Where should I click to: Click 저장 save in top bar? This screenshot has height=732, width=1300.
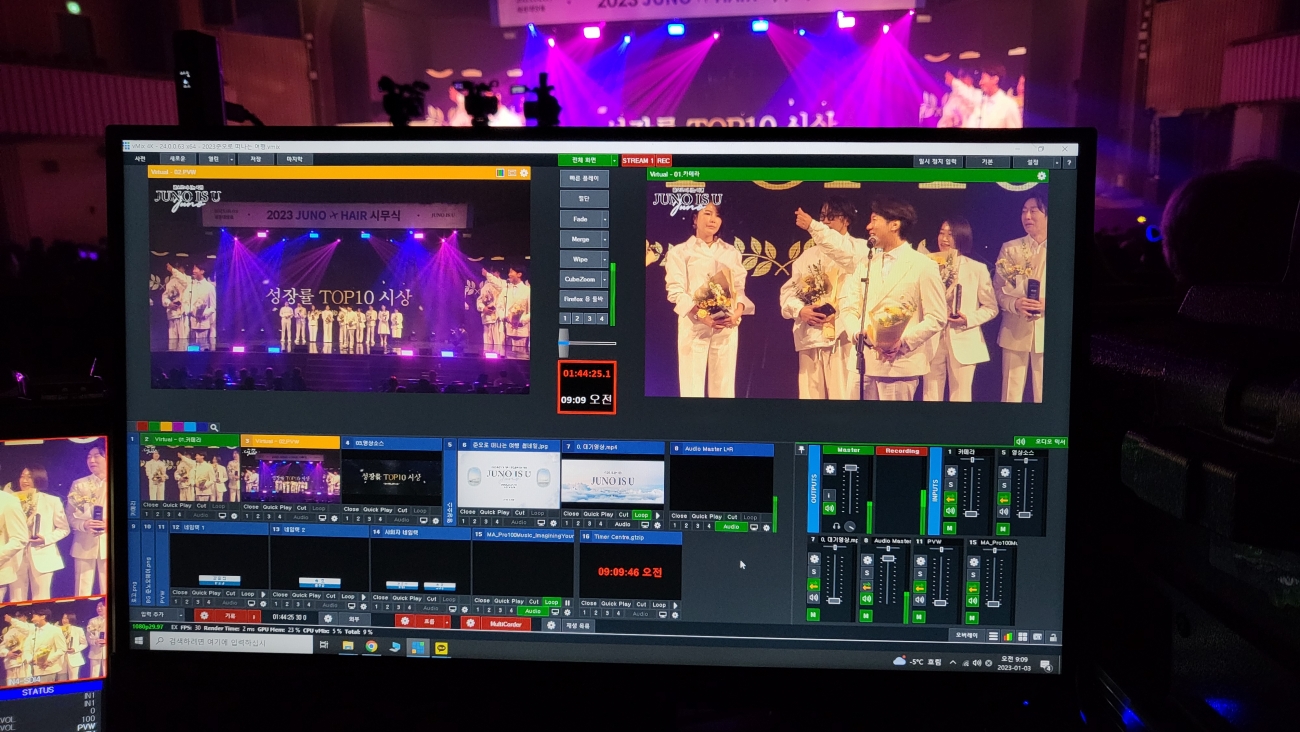tap(256, 159)
